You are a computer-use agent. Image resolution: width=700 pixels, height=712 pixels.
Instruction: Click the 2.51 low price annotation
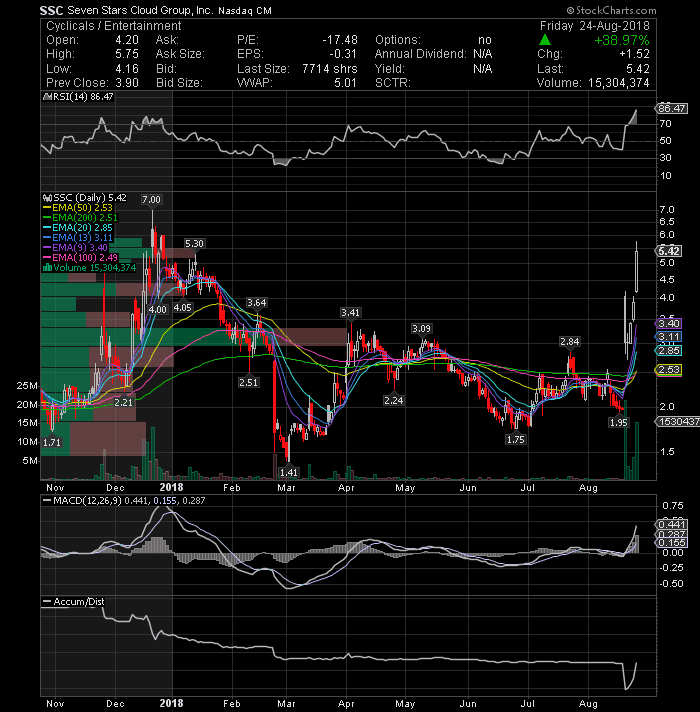[x=248, y=383]
